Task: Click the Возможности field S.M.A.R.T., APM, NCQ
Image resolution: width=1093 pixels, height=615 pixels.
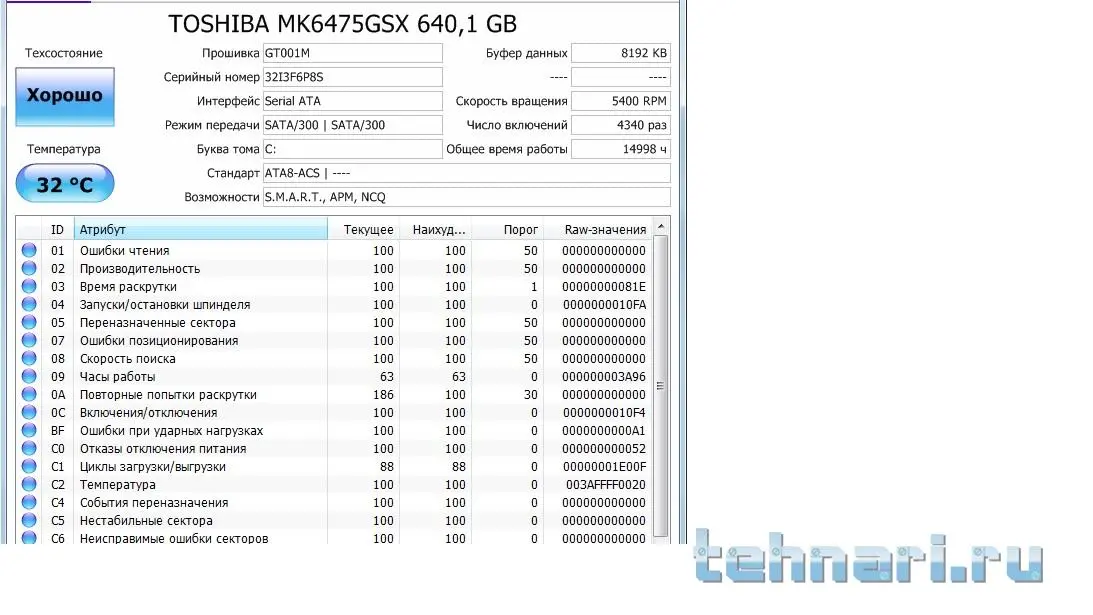Action: (466, 197)
